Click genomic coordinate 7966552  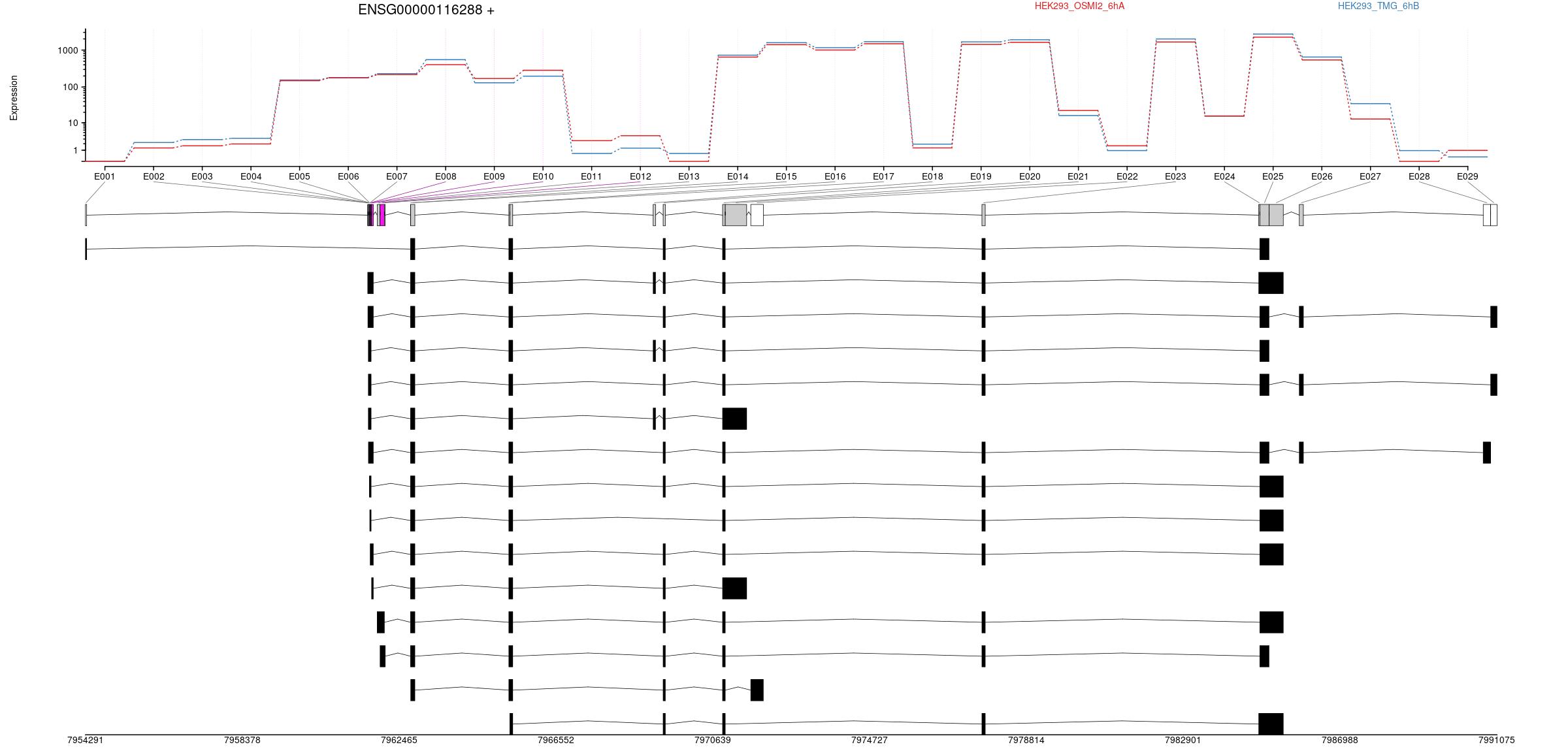tap(556, 740)
